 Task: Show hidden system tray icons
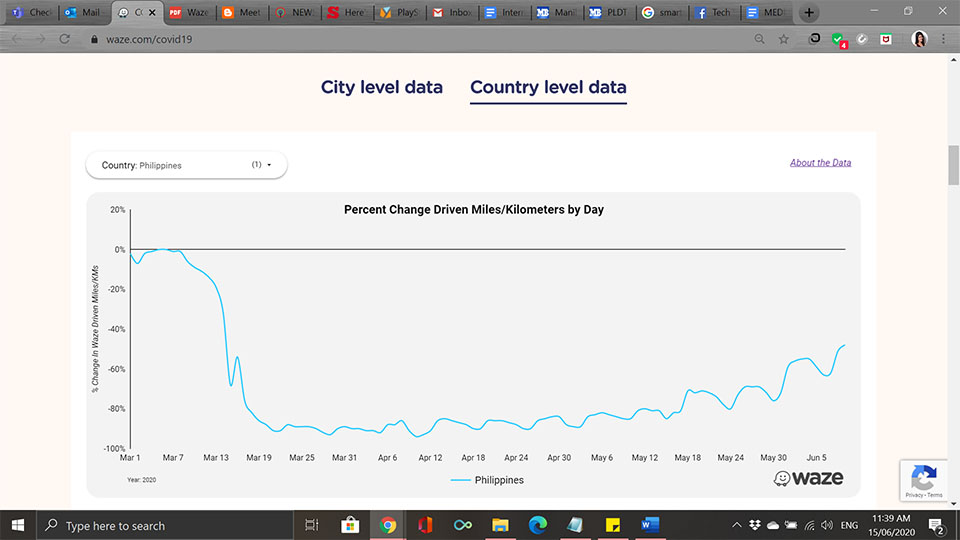tap(736, 525)
